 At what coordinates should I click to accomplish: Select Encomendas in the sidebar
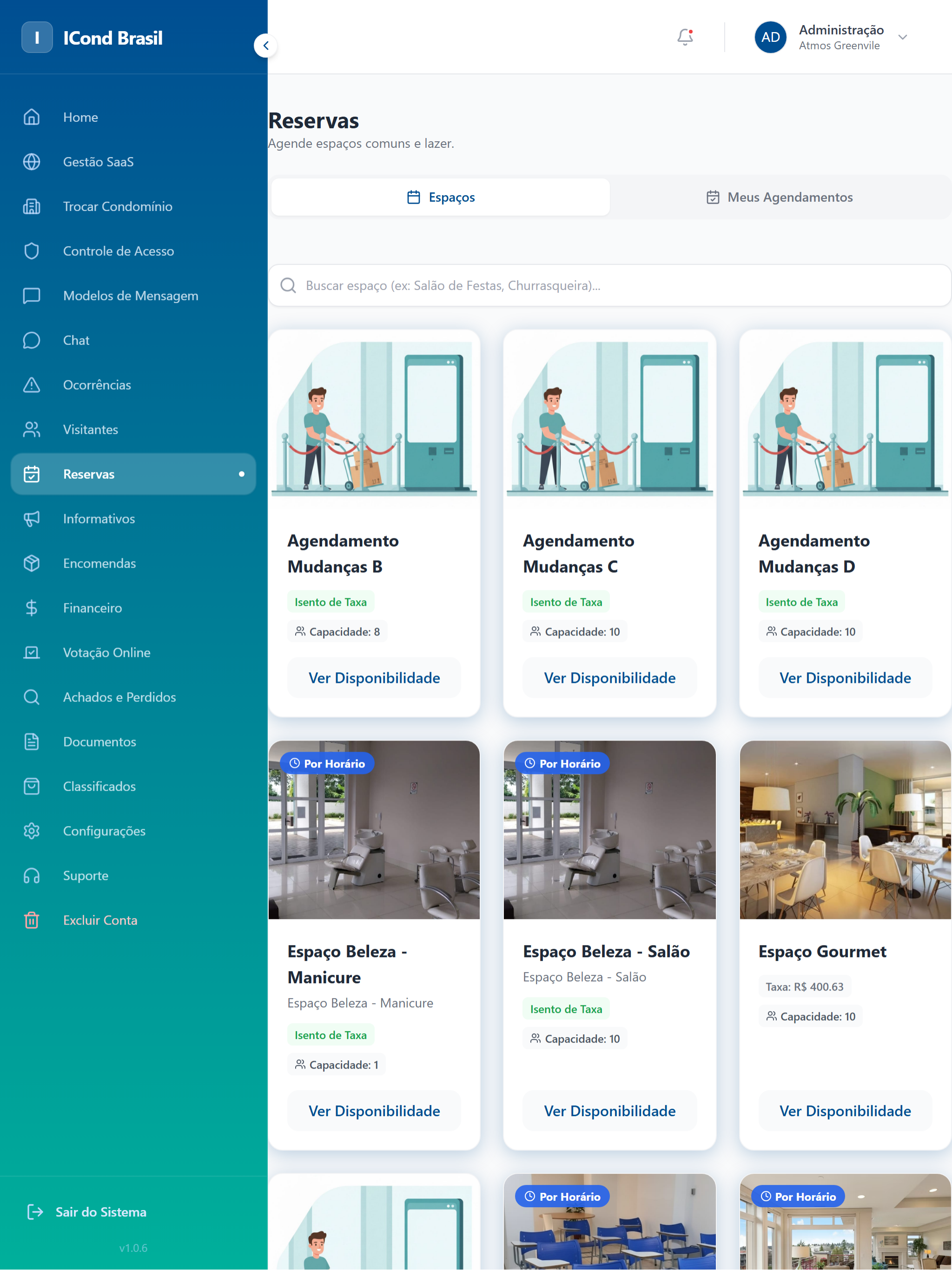click(x=133, y=563)
